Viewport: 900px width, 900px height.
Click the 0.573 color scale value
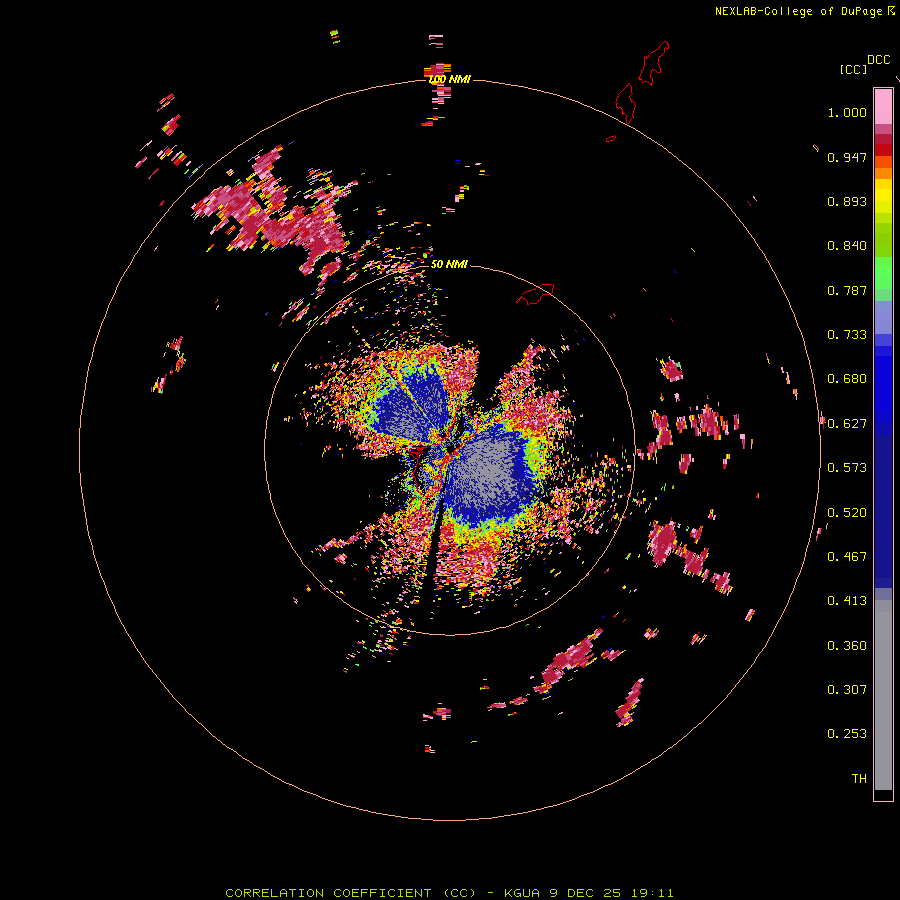[847, 468]
